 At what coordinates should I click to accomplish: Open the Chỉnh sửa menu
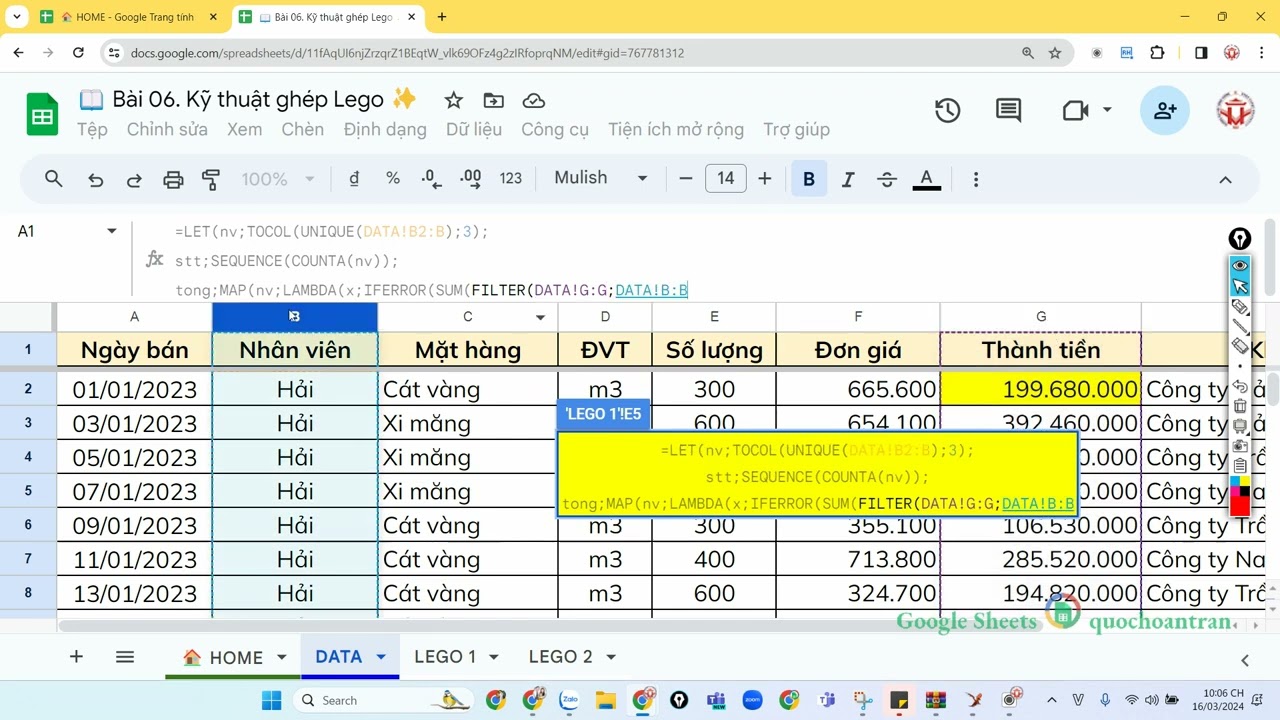(x=167, y=129)
